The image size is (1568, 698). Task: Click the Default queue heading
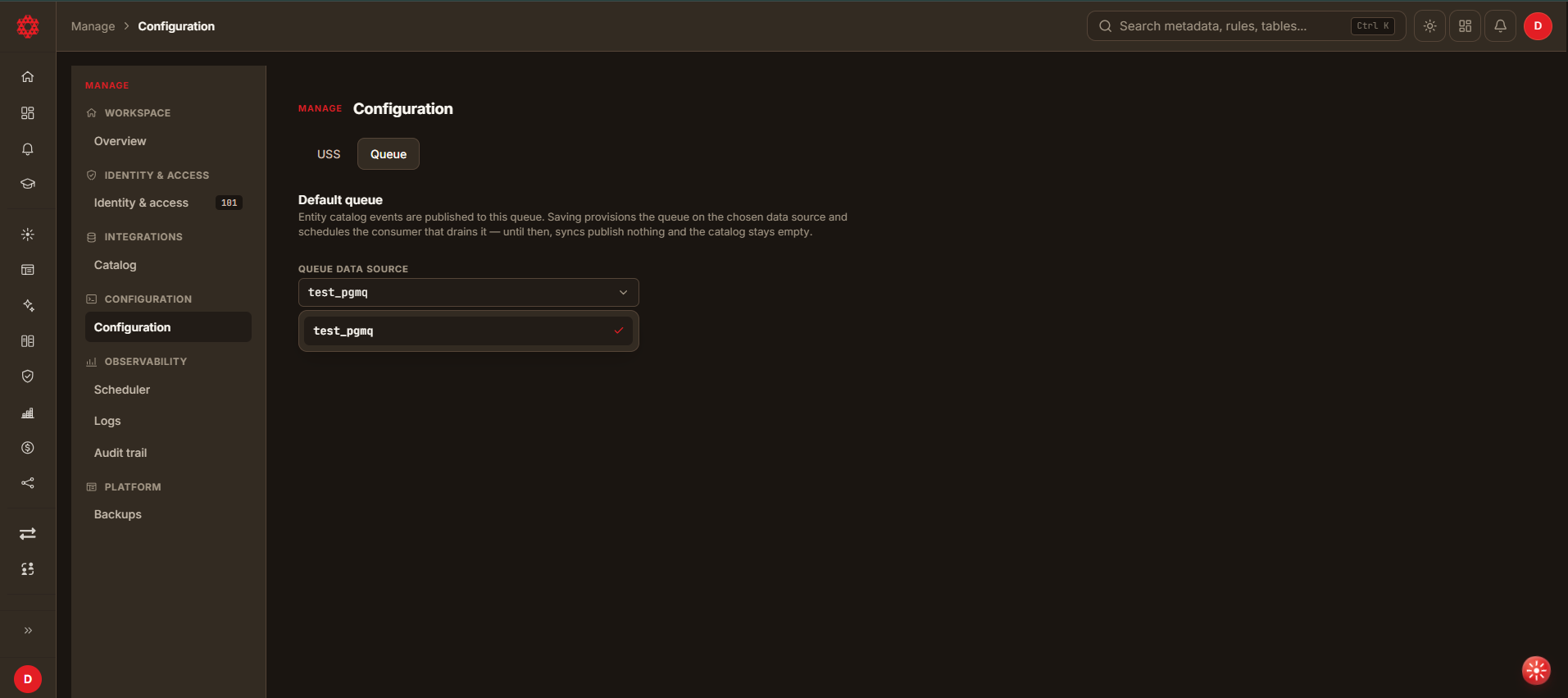coord(340,200)
